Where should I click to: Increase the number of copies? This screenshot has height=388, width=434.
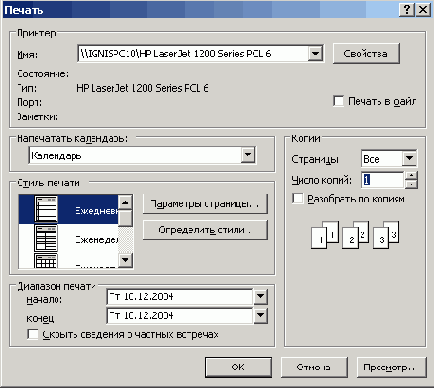tap(412, 175)
